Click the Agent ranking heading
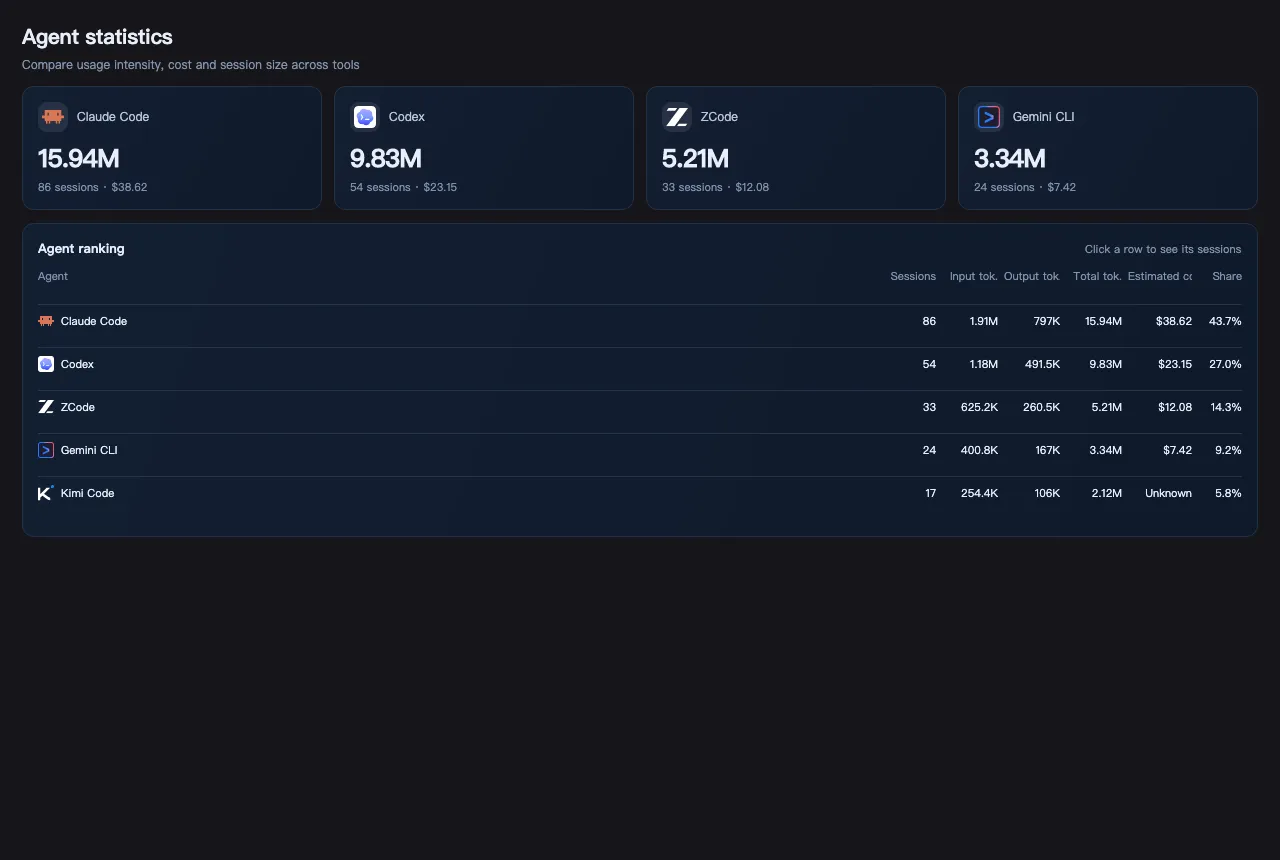This screenshot has height=860, width=1280. [x=81, y=248]
